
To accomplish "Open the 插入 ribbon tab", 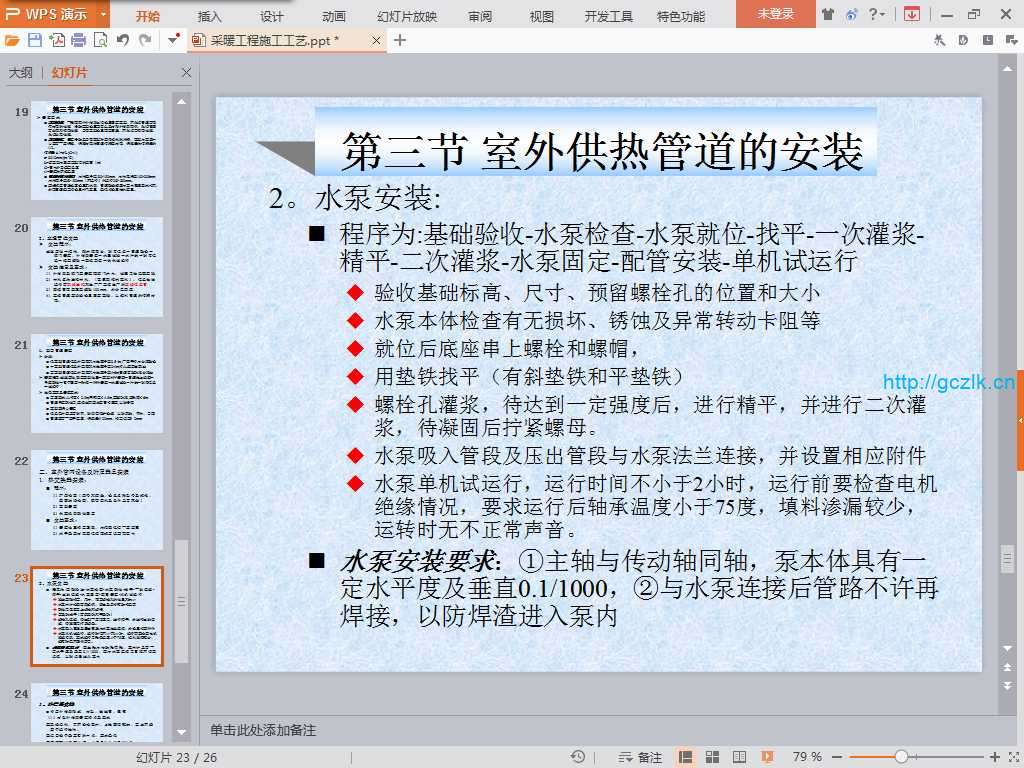I will click(210, 16).
